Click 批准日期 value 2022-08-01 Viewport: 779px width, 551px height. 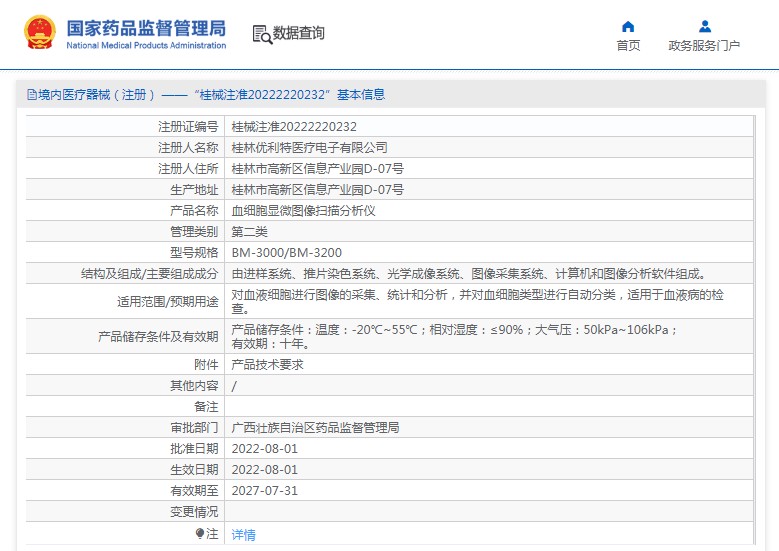tap(265, 449)
